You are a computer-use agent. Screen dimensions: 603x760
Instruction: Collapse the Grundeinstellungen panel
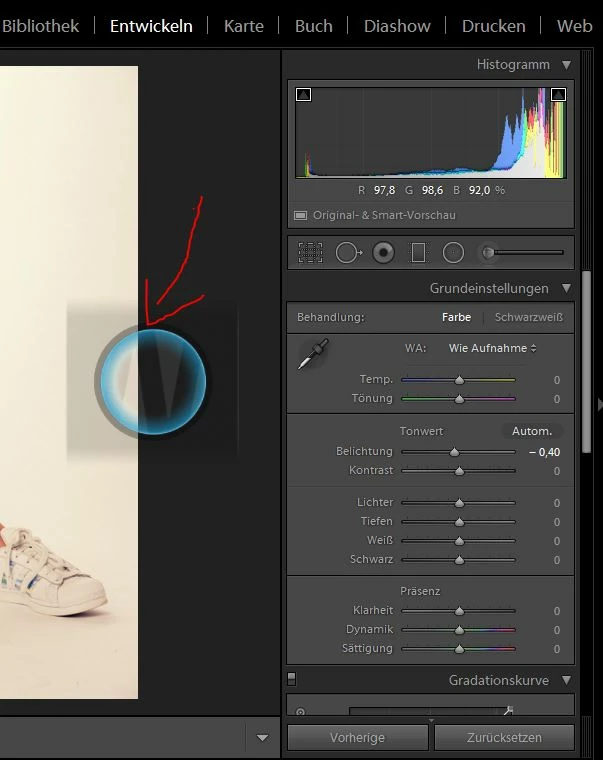(566, 288)
